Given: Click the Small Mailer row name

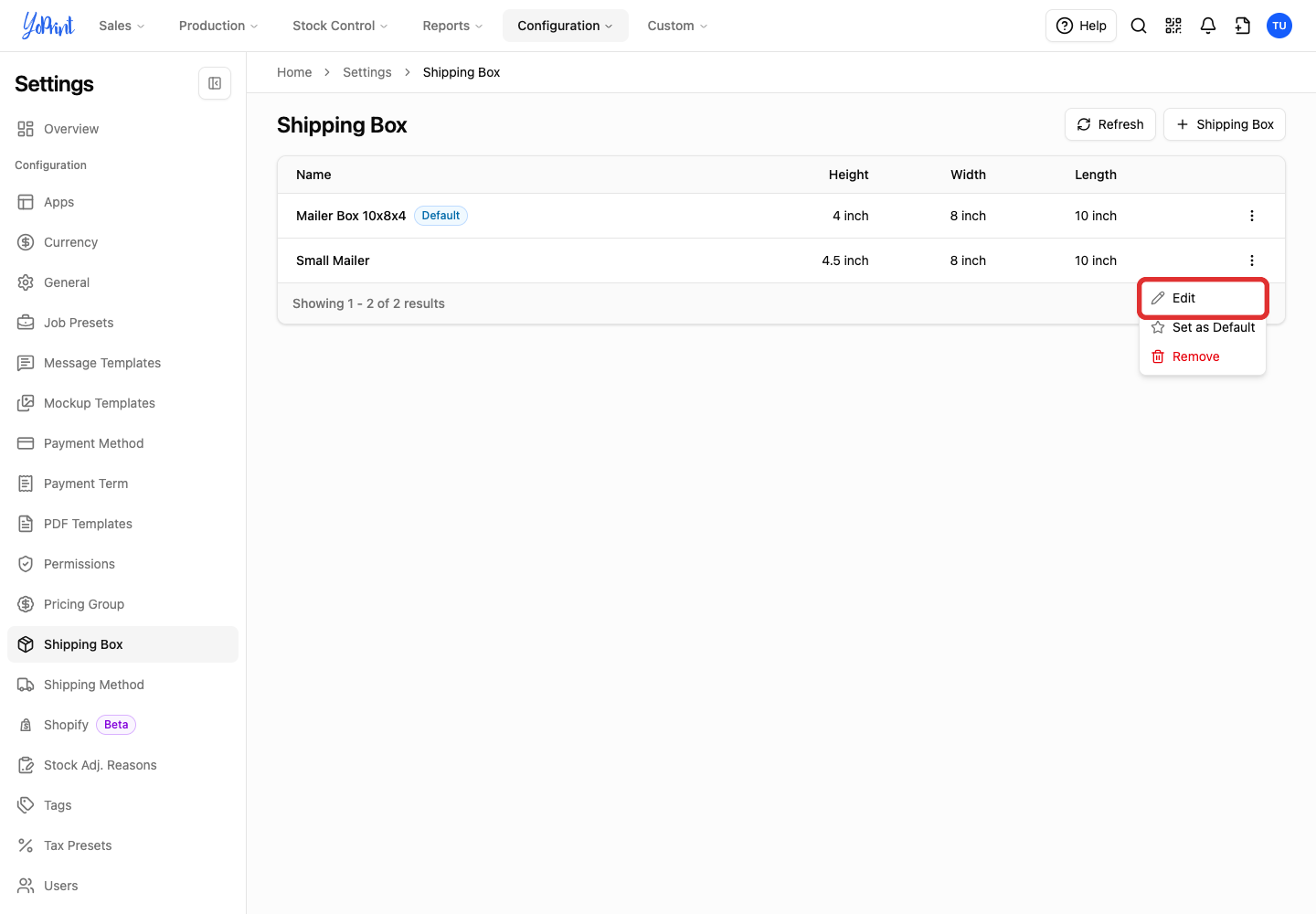Looking at the screenshot, I should [x=333, y=260].
